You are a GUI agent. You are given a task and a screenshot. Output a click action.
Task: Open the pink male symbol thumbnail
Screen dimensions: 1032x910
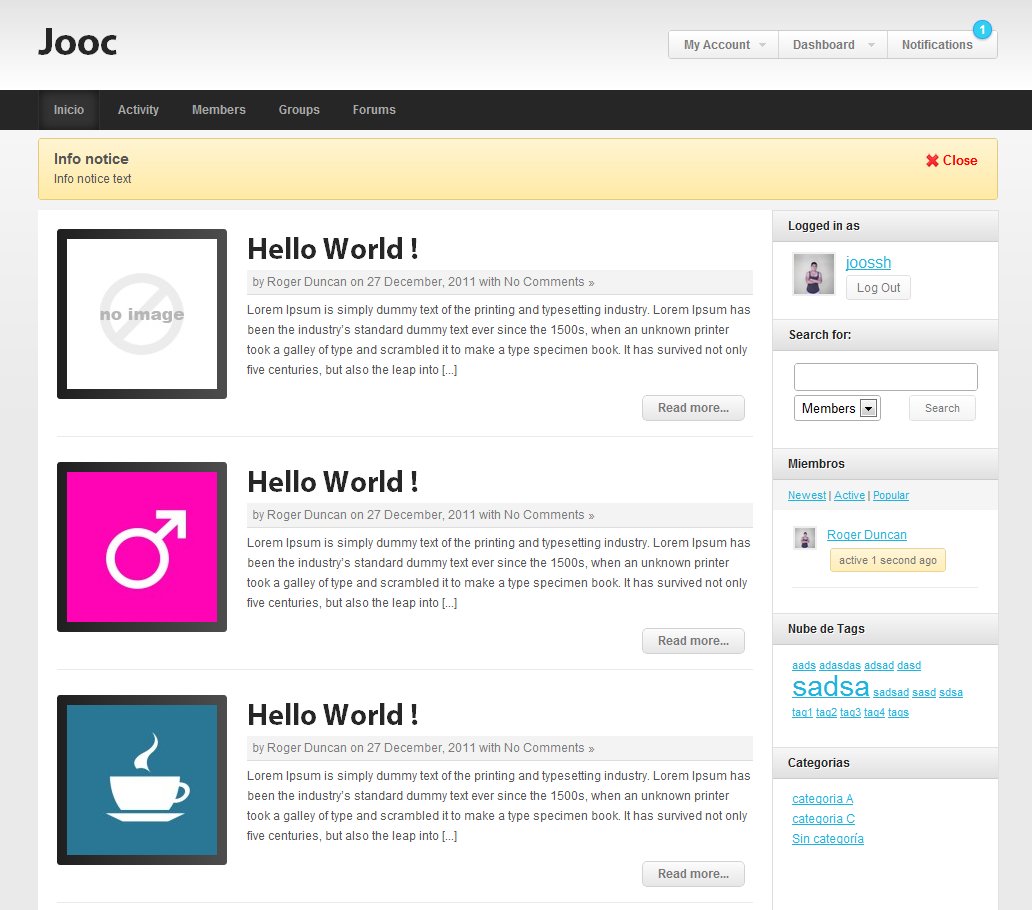point(142,547)
